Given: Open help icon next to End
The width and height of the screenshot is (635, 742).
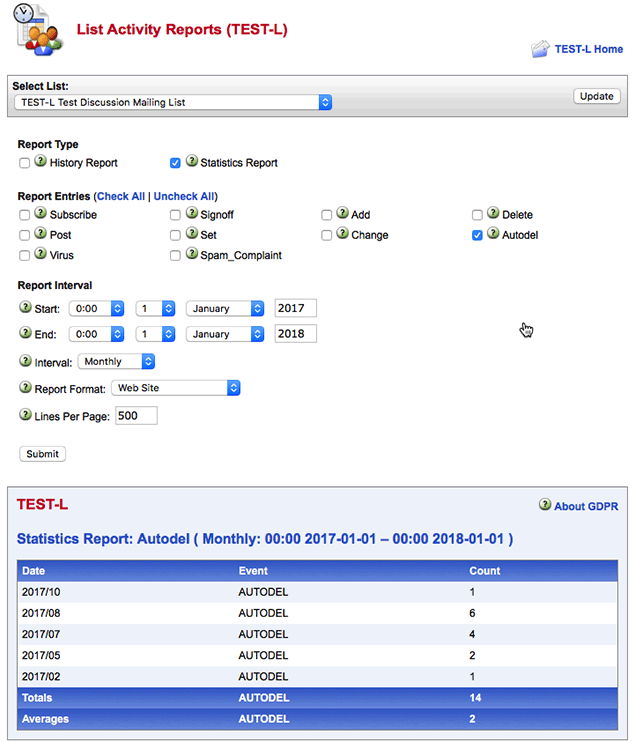Looking at the screenshot, I should pos(25,333).
